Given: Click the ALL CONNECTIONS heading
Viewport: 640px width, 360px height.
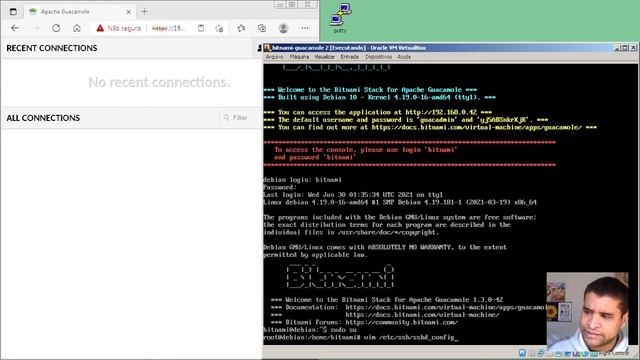Looking at the screenshot, I should [43, 118].
